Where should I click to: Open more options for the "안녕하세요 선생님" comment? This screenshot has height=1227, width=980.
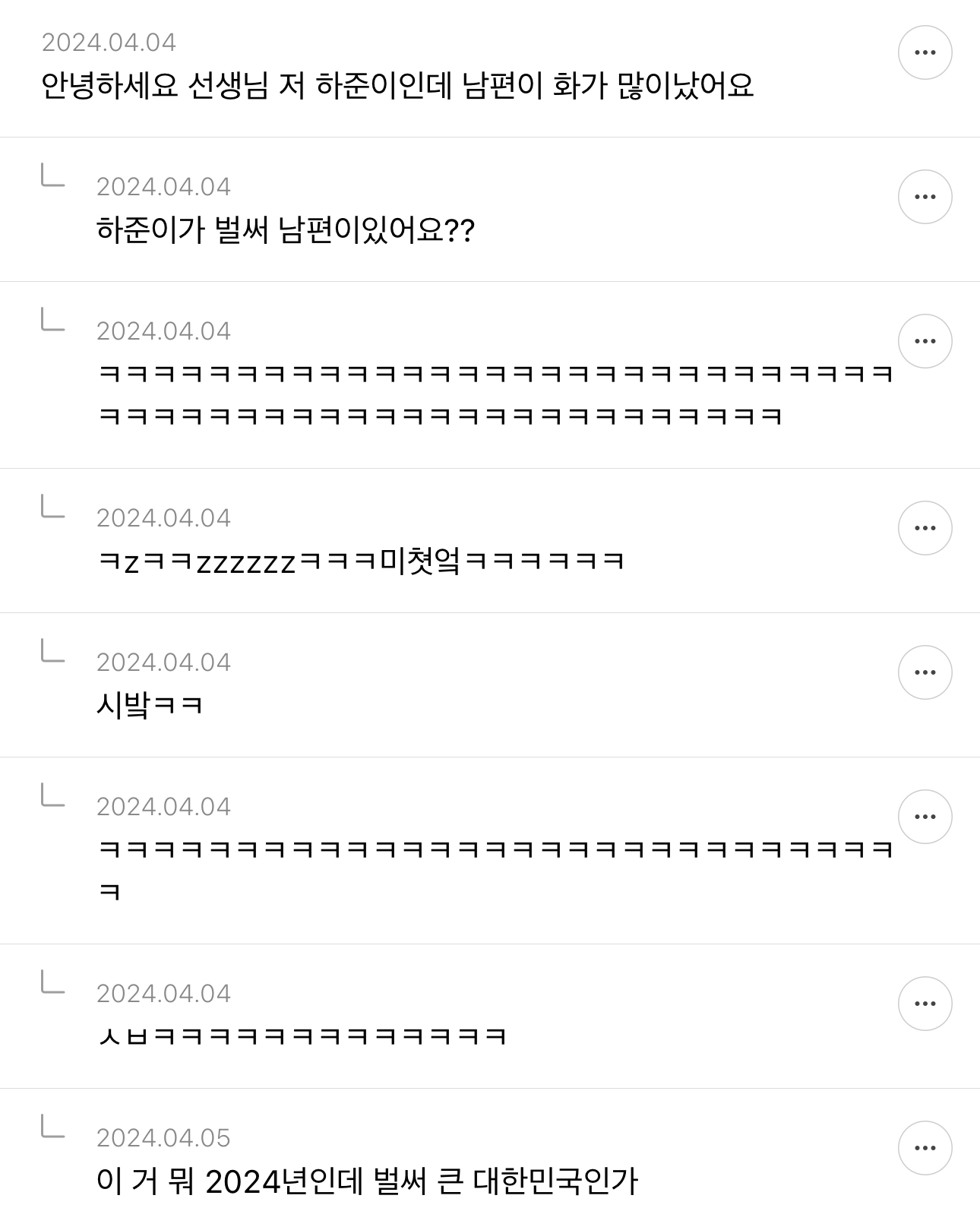[x=925, y=52]
